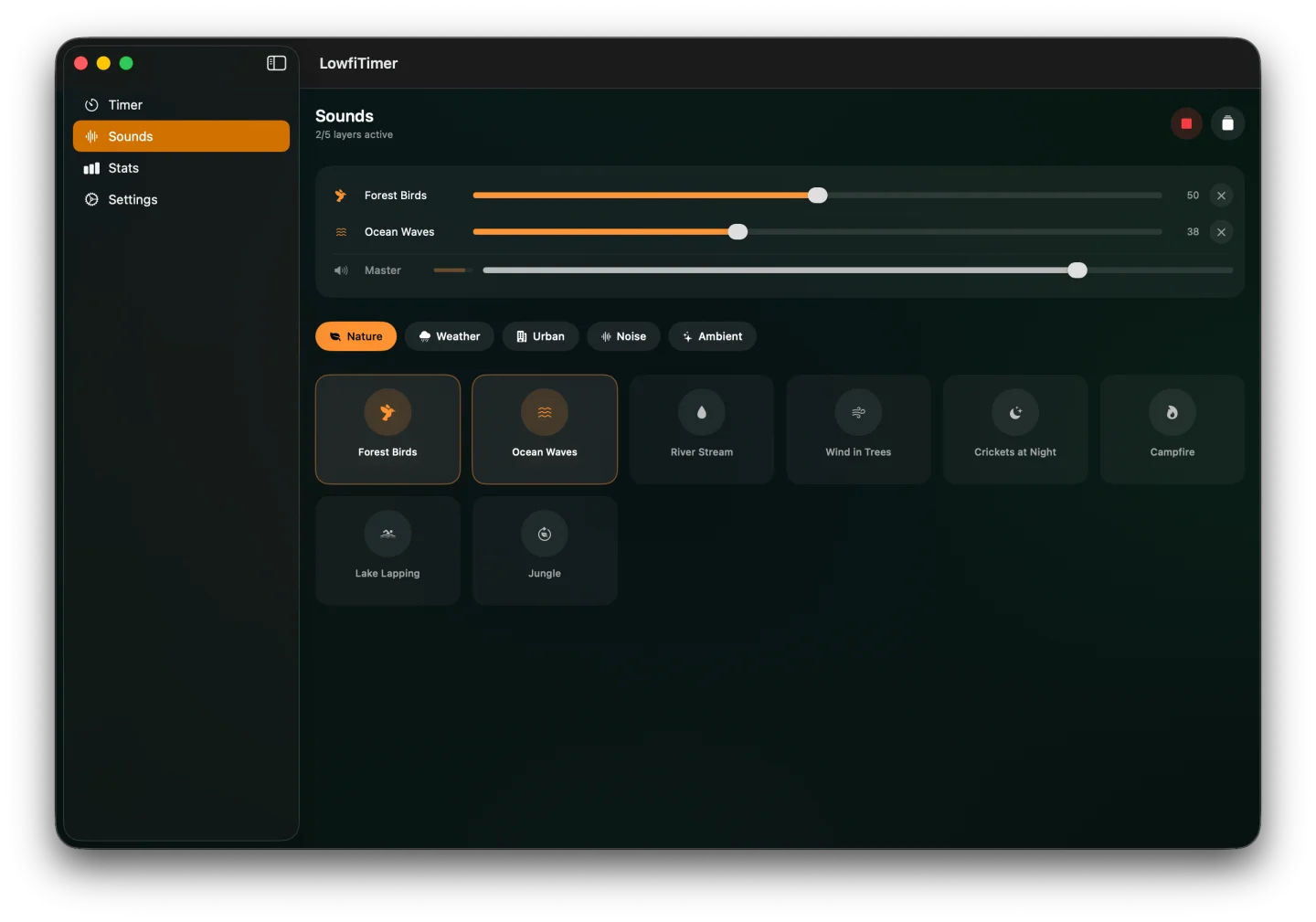
Task: Click the Forest Birds bird icon
Action: click(x=341, y=195)
